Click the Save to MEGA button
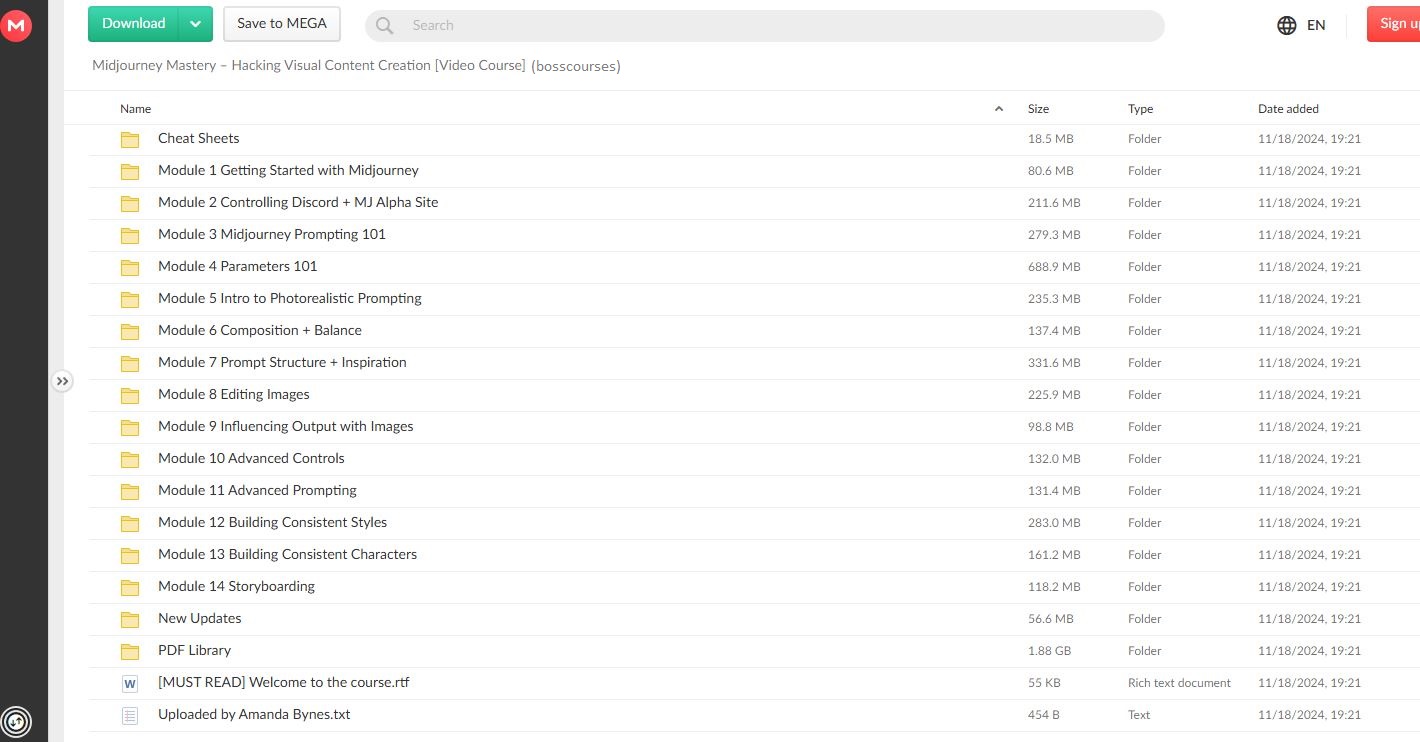1420x742 pixels. coord(282,24)
